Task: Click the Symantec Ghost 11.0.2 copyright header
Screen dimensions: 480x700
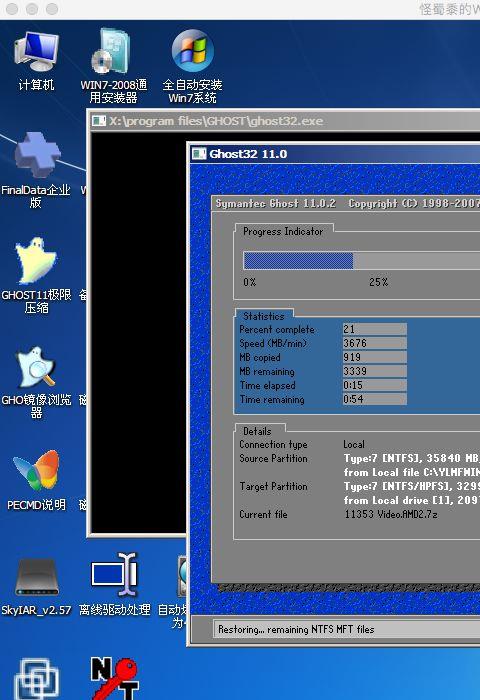Action: pos(348,204)
